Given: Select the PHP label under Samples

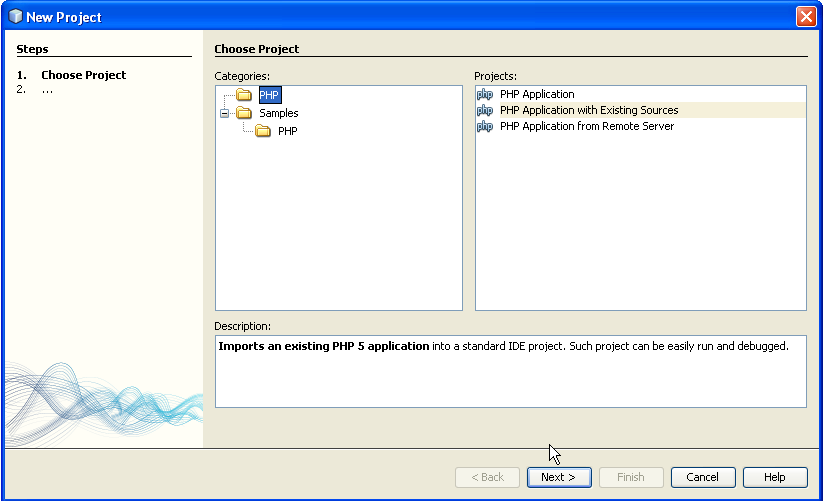Looking at the screenshot, I should point(288,131).
